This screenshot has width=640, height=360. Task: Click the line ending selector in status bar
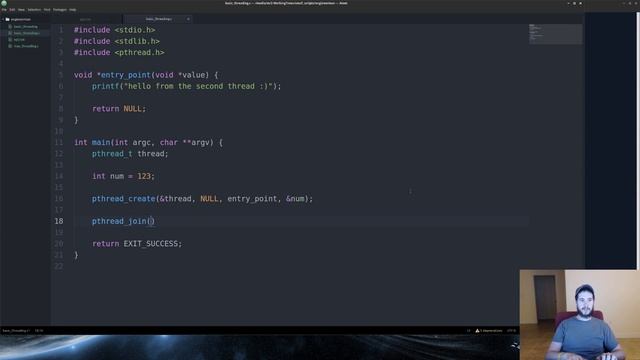tap(469, 331)
